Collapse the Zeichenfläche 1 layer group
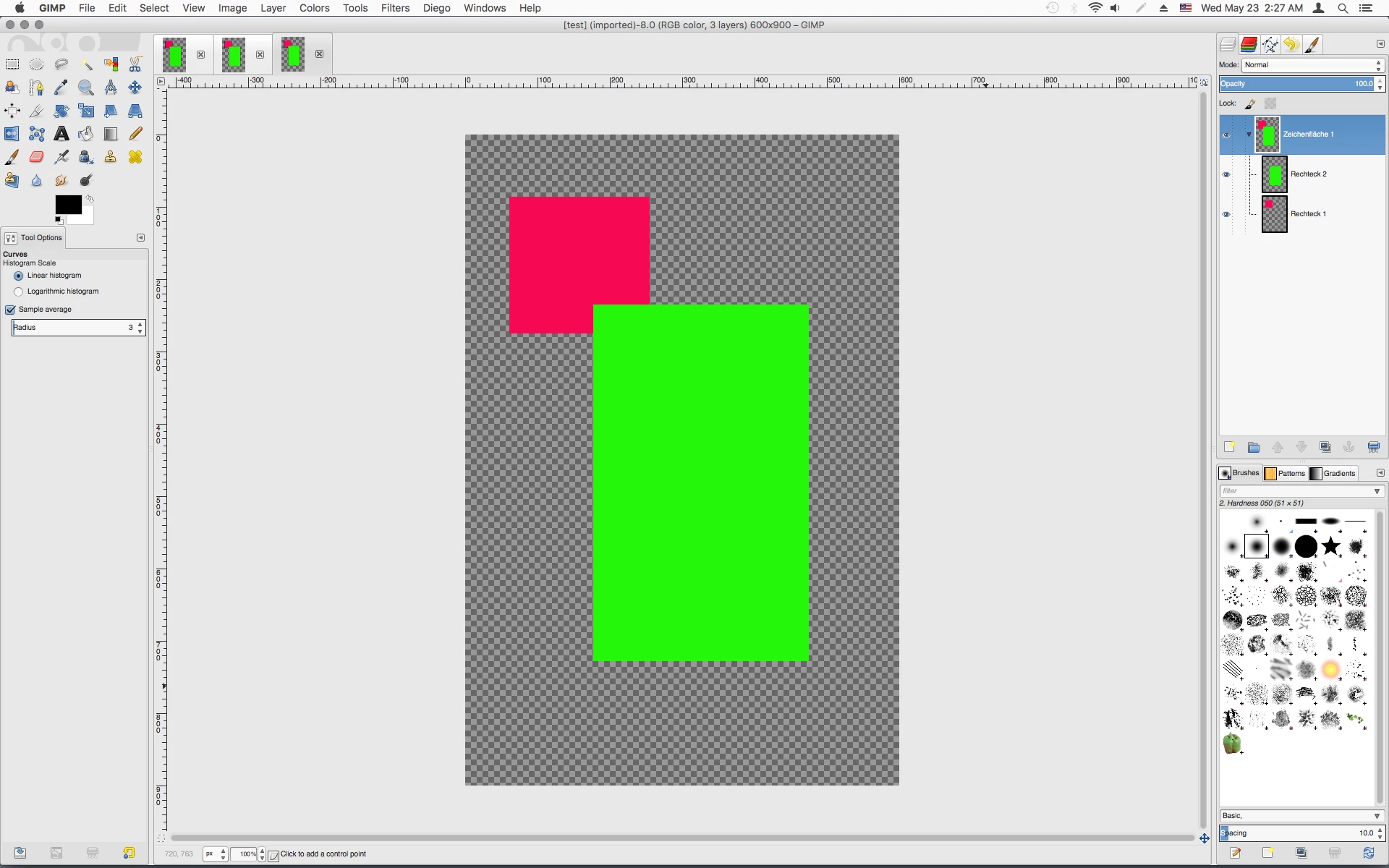The image size is (1389, 868). point(1249,135)
